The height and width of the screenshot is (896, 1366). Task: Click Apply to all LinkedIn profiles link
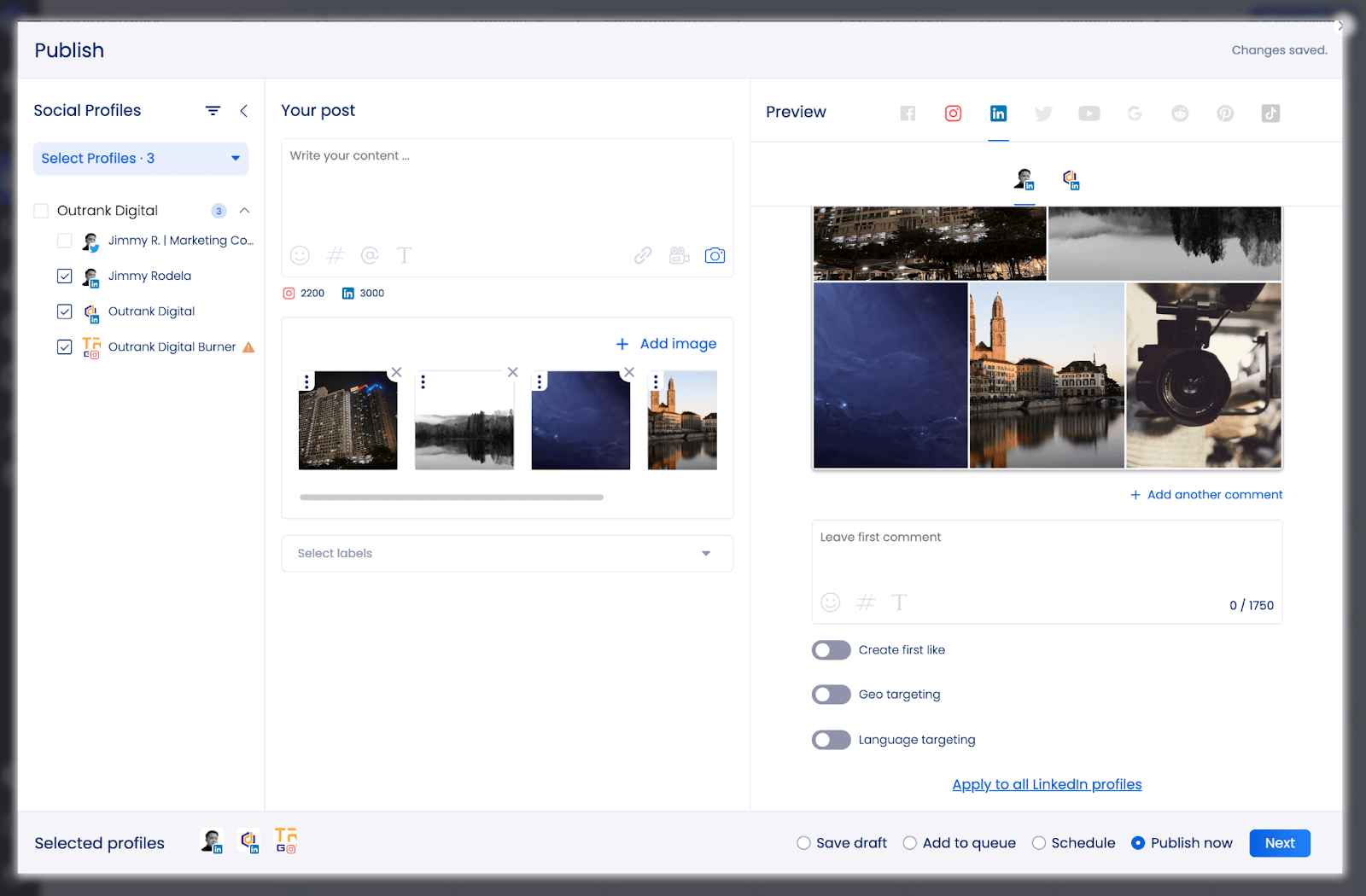pos(1047,784)
